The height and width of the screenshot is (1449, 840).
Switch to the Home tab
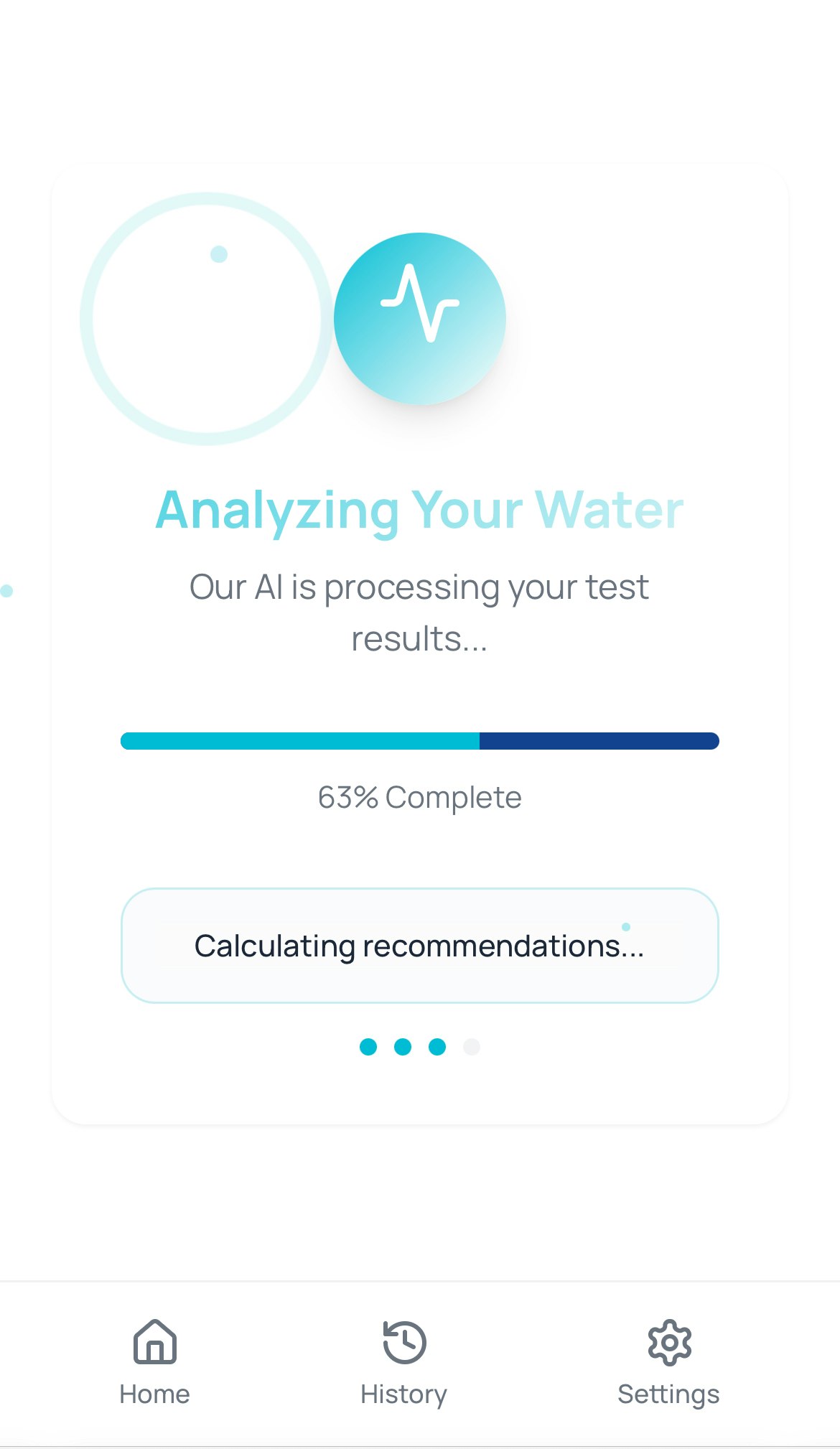154,1364
